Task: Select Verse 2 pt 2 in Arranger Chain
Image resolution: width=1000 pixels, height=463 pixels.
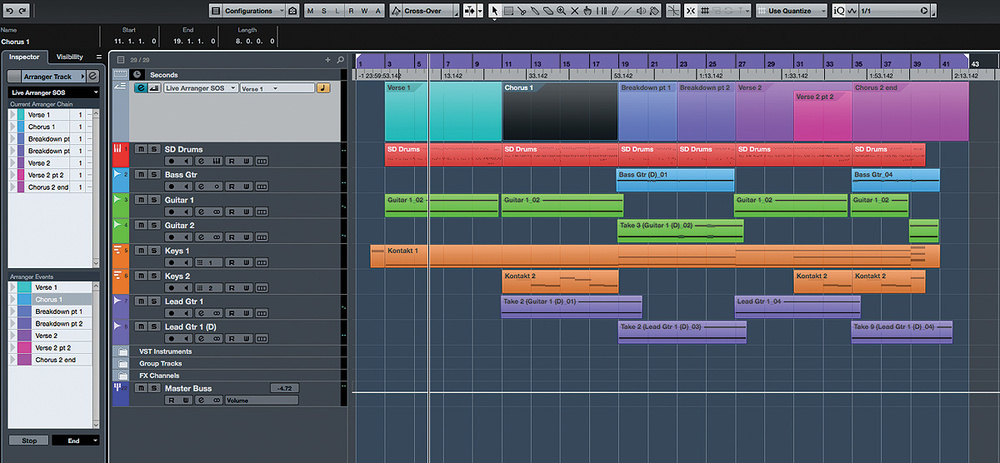Action: click(49, 175)
